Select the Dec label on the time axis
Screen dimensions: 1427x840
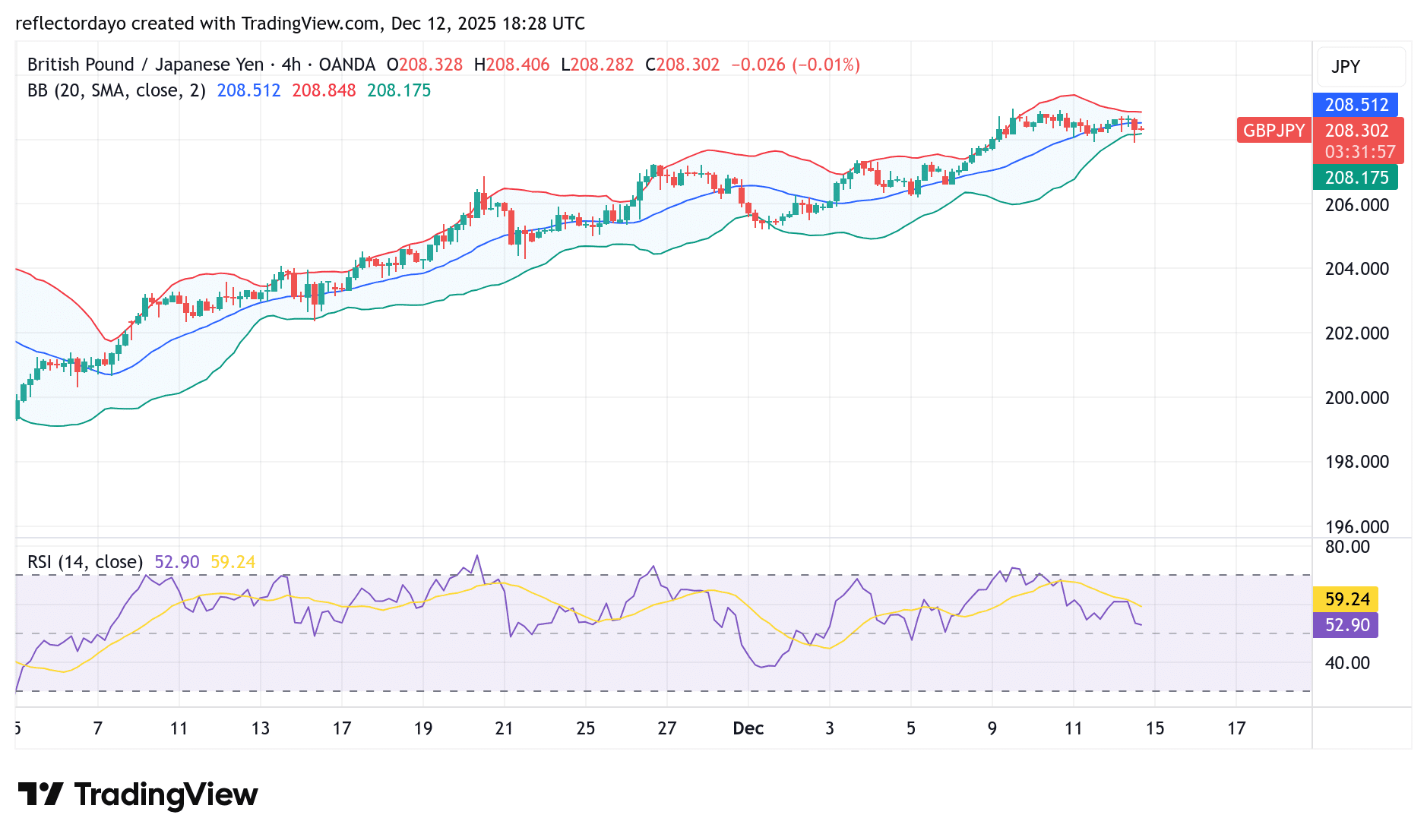click(748, 728)
